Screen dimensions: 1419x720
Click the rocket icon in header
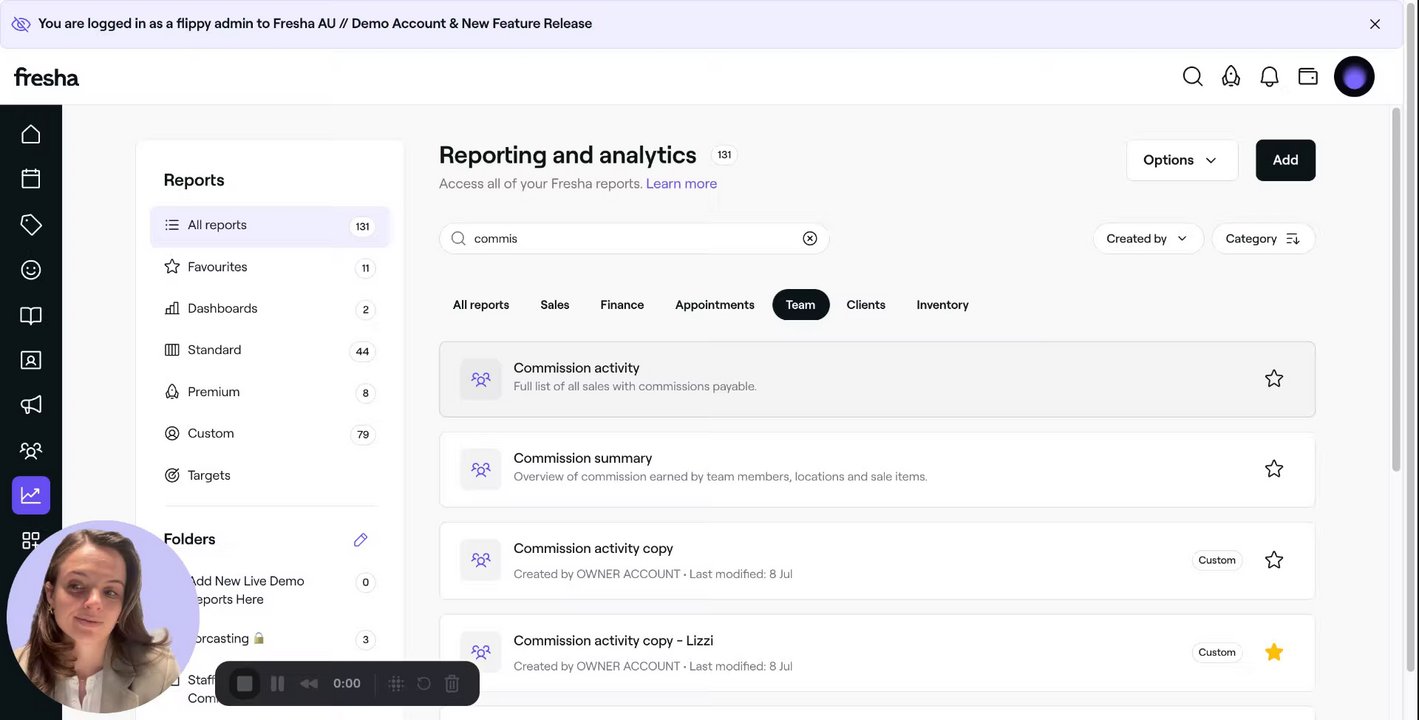pos(1231,76)
